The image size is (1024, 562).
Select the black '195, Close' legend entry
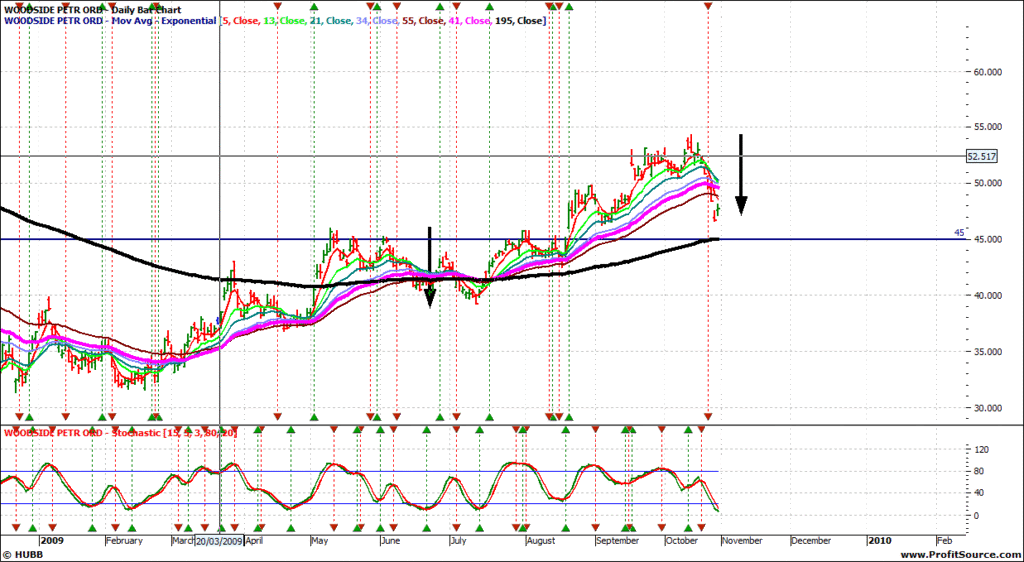coord(520,21)
